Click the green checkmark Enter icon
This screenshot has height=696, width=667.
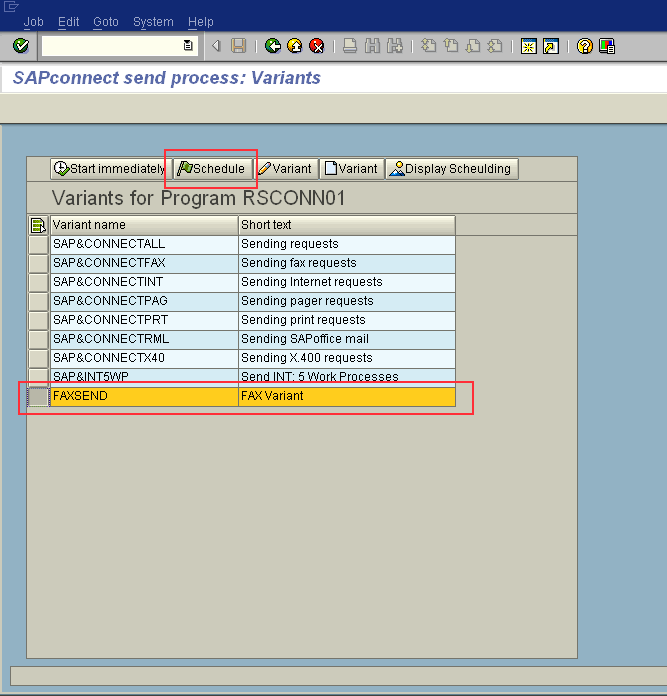pos(20,46)
